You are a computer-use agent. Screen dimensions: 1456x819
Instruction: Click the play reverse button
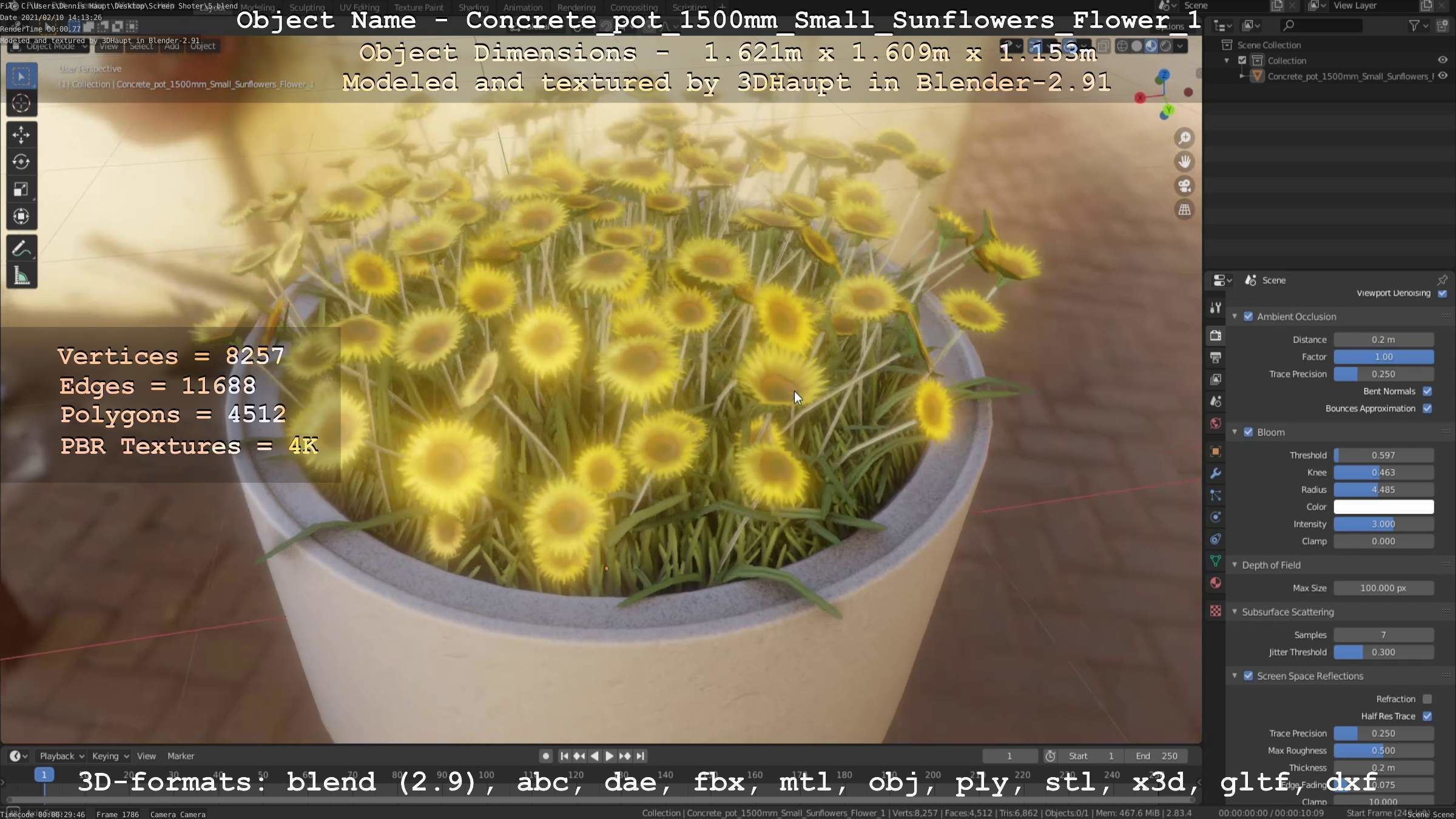(595, 756)
